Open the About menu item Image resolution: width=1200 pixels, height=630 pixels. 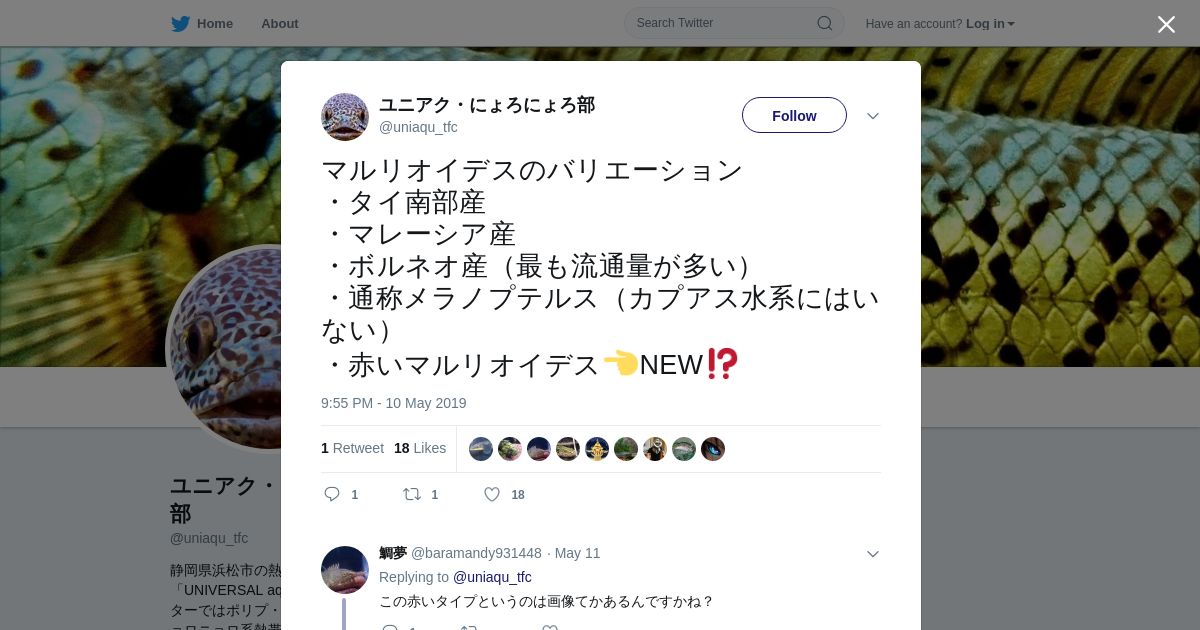click(x=280, y=23)
